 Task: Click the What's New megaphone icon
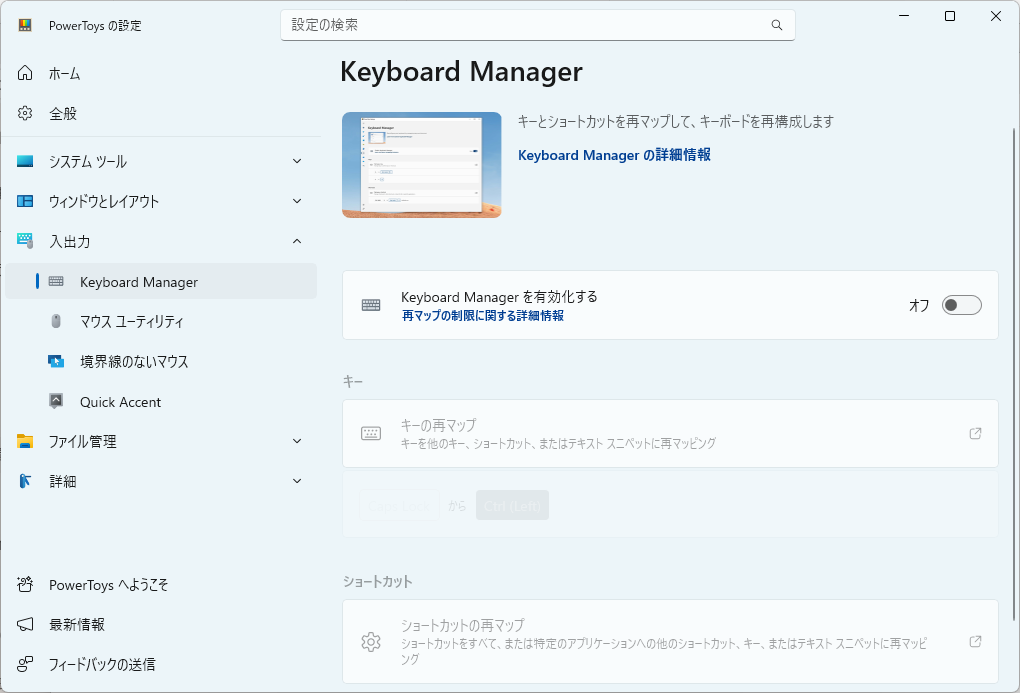[25, 624]
